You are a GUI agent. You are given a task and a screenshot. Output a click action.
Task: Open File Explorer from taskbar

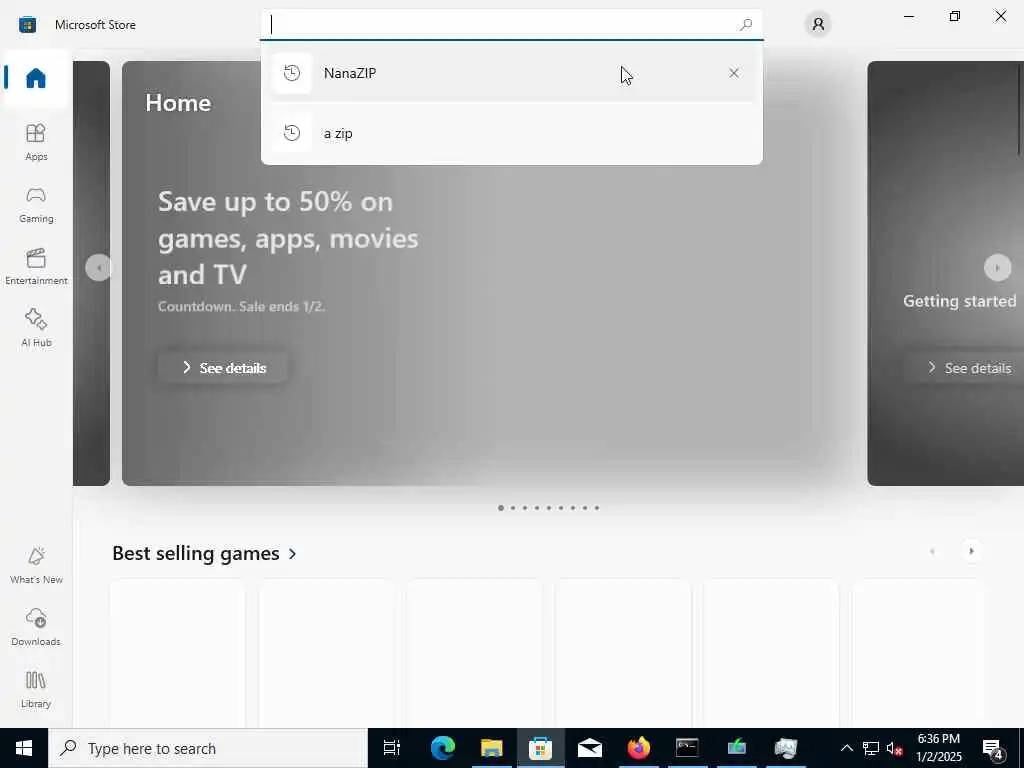491,748
